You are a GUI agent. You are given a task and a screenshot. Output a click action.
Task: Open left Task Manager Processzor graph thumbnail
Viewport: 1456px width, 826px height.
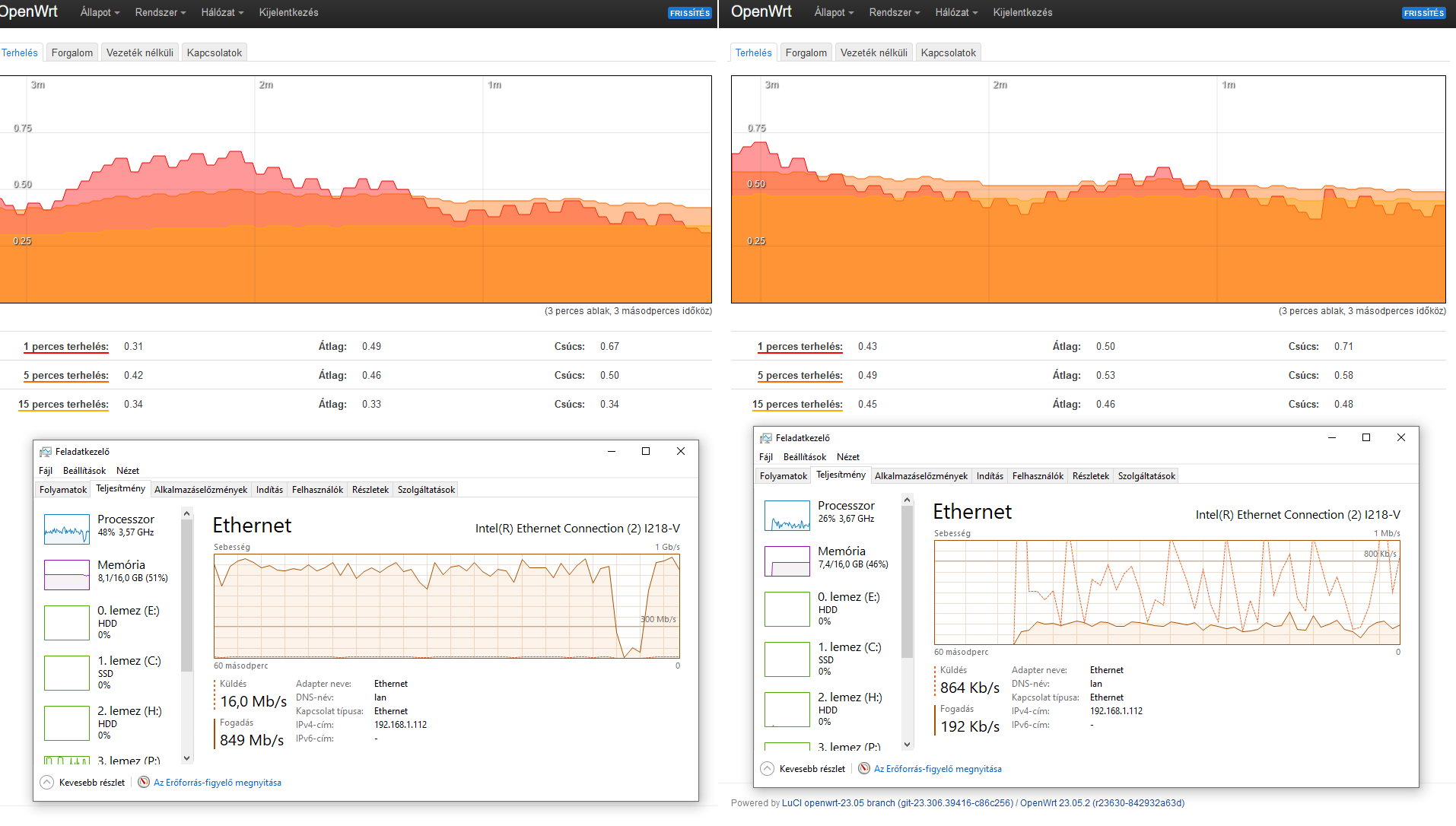tap(67, 529)
